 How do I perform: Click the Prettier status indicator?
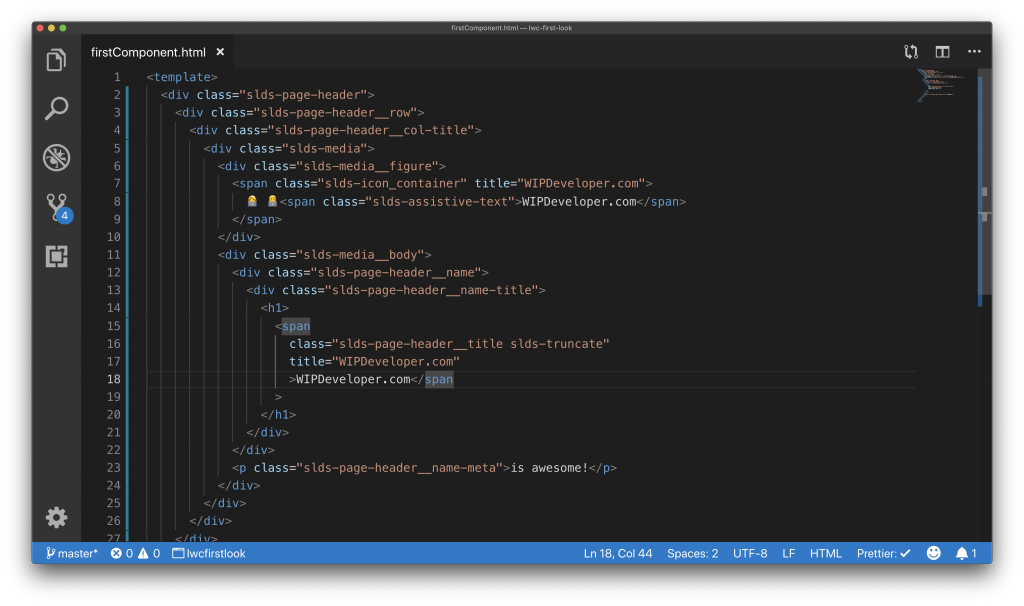(884, 553)
